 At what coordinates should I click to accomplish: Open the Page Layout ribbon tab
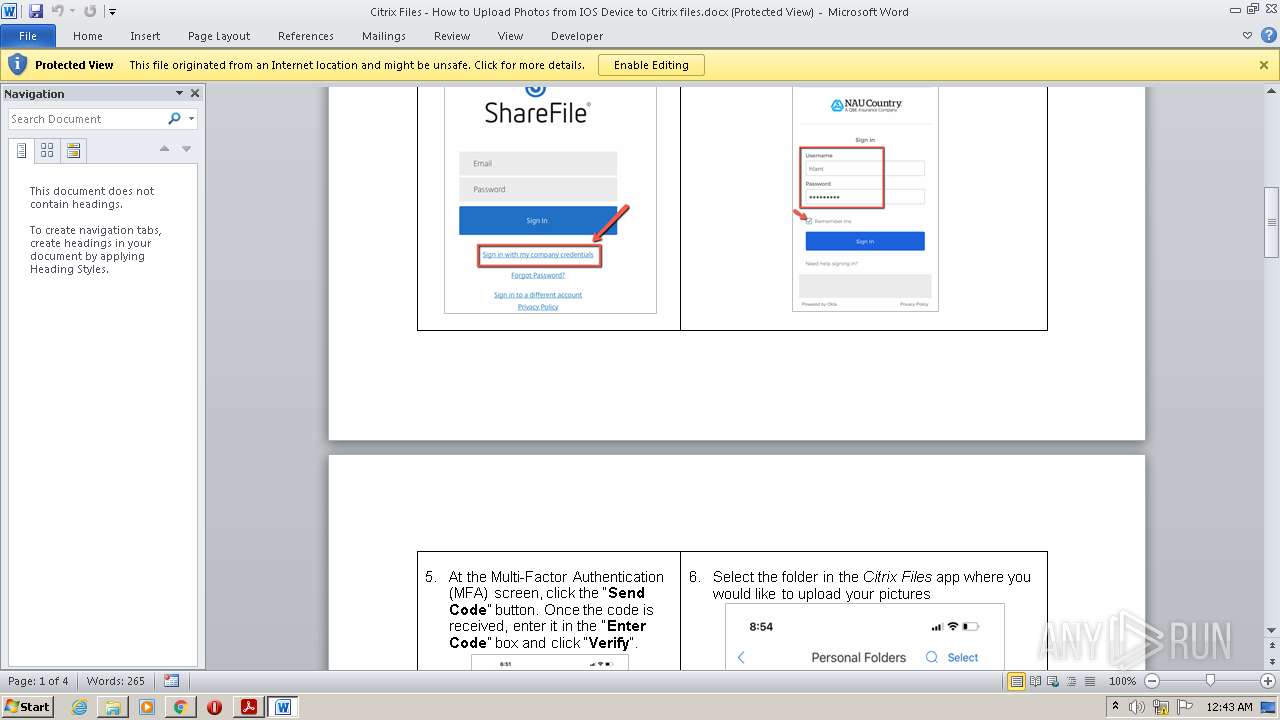tap(219, 36)
